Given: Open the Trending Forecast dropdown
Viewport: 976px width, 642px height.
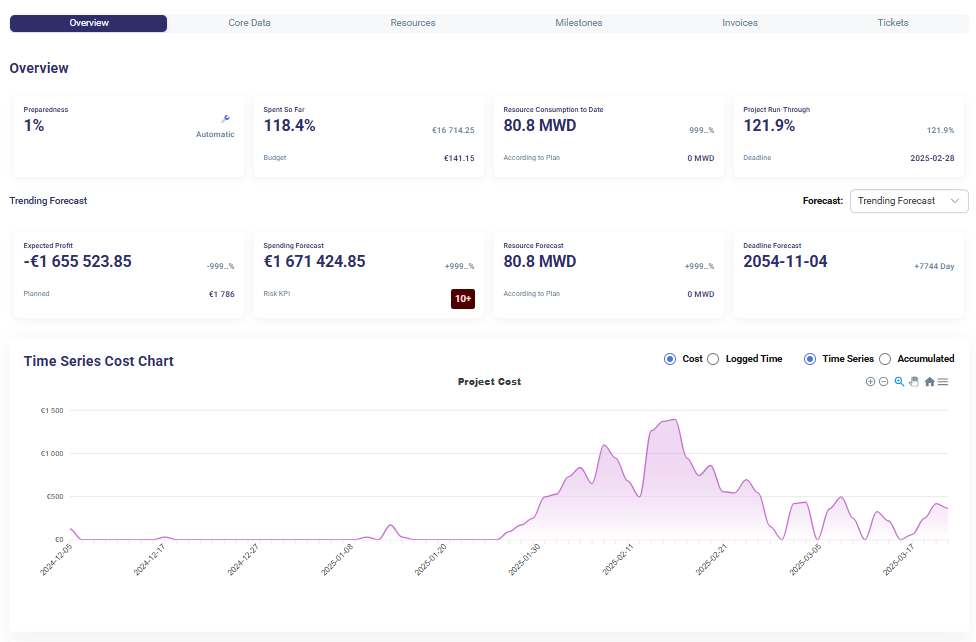Looking at the screenshot, I should 908,201.
